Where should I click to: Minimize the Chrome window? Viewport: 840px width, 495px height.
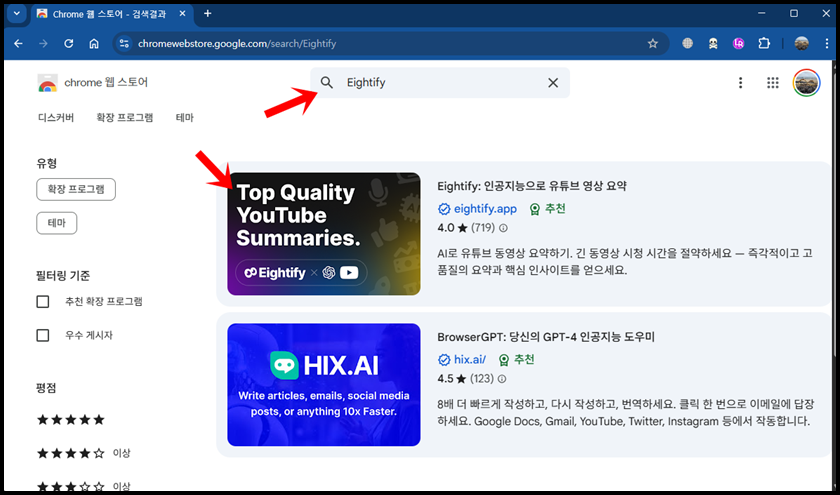click(x=761, y=13)
